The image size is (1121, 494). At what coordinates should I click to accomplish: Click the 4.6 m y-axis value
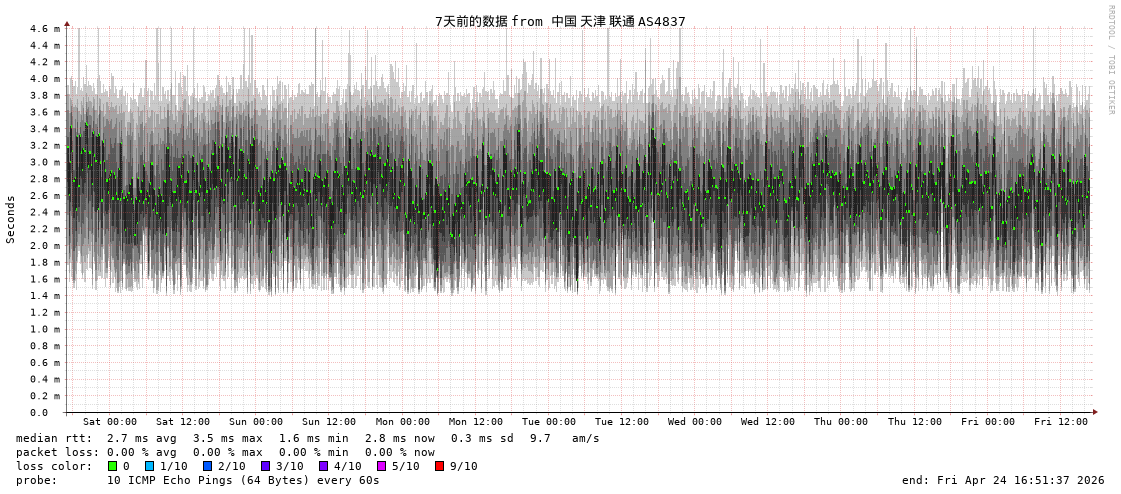click(44, 29)
